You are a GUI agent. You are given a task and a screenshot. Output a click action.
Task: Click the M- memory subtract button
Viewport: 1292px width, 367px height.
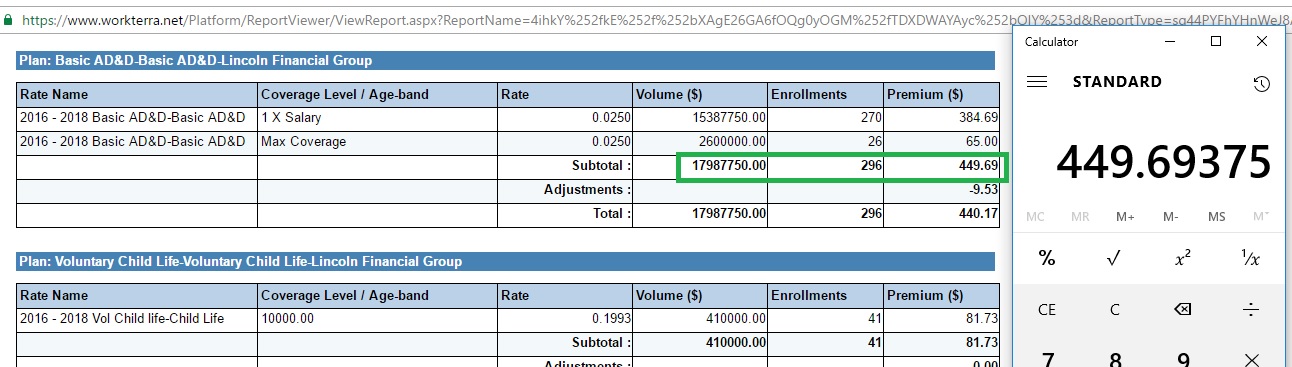(x=1170, y=217)
